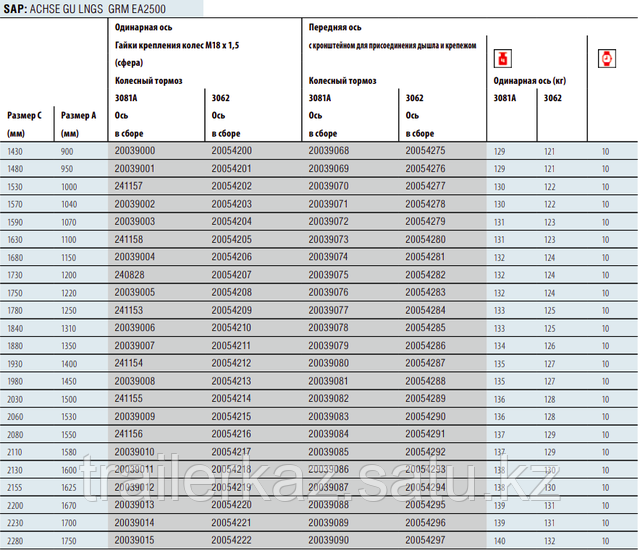Select part number 20039004
This screenshot has width=640, height=550.
135,257
